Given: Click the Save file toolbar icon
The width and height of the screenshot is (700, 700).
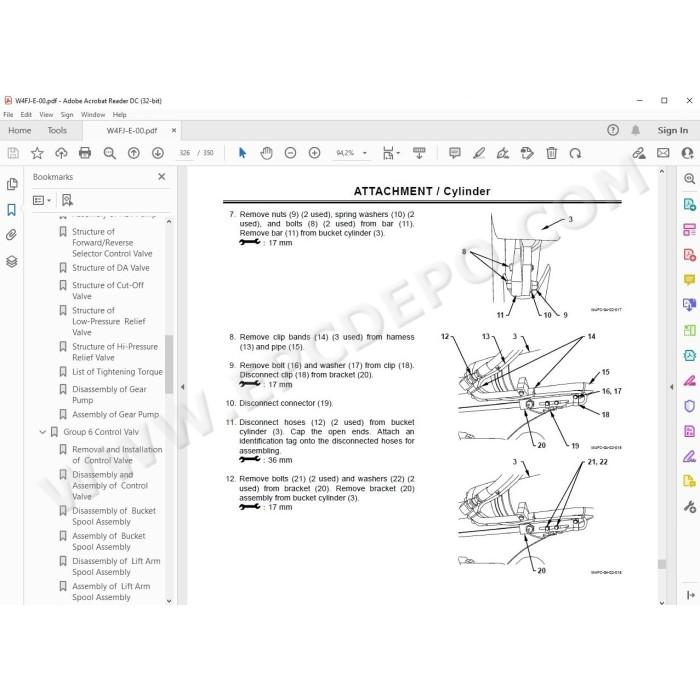Looking at the screenshot, I should (x=13, y=153).
